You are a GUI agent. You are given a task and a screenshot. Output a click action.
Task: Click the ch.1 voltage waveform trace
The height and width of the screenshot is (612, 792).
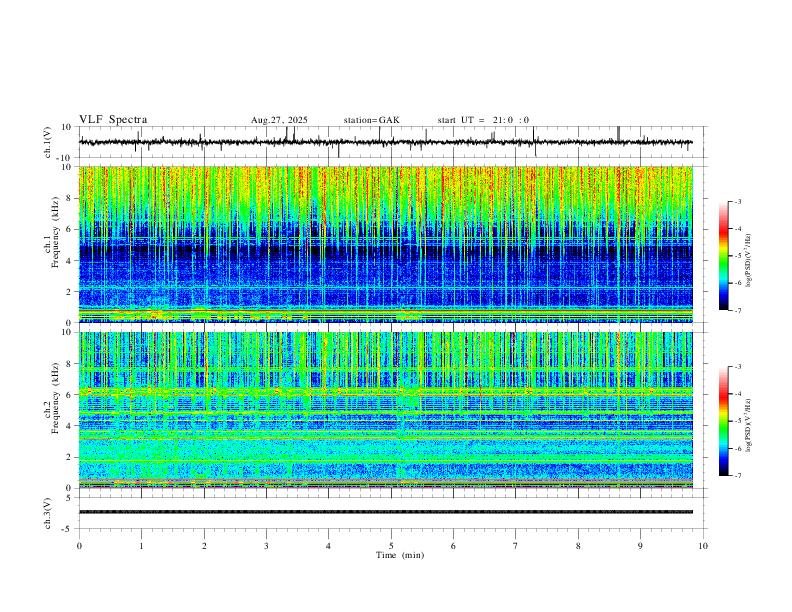pyautogui.click(x=386, y=142)
